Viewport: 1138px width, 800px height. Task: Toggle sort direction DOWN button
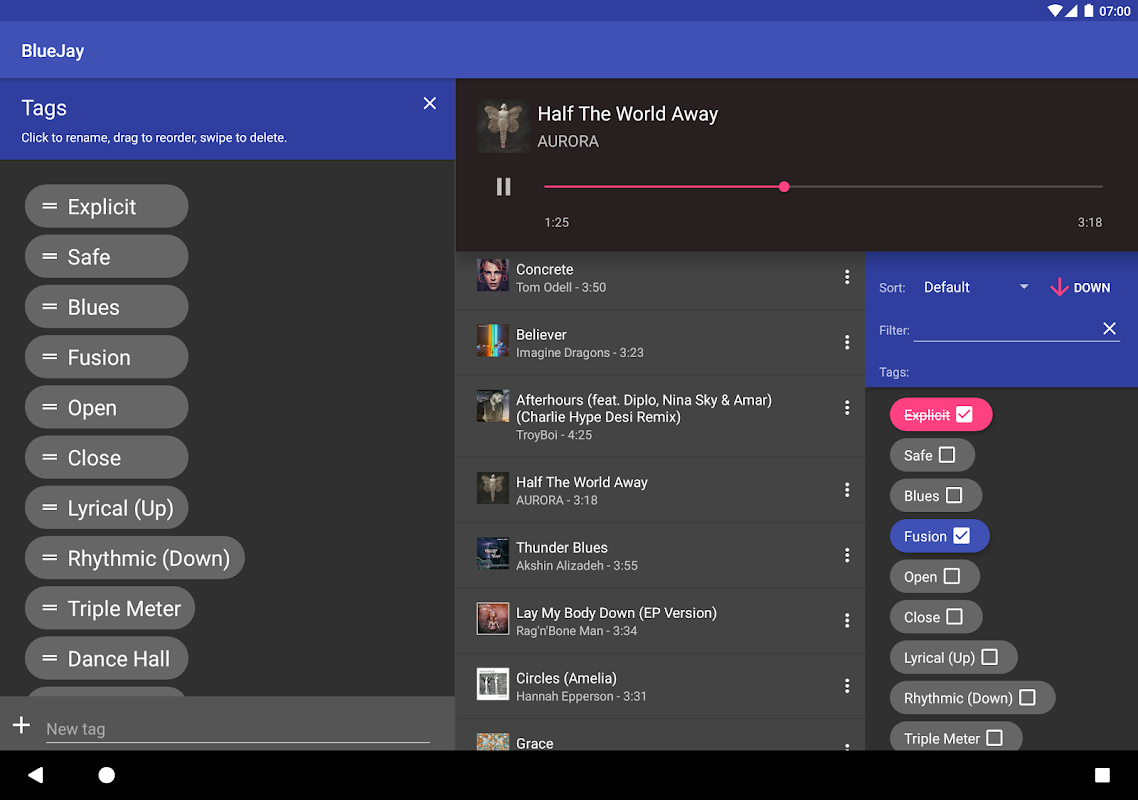pos(1080,287)
